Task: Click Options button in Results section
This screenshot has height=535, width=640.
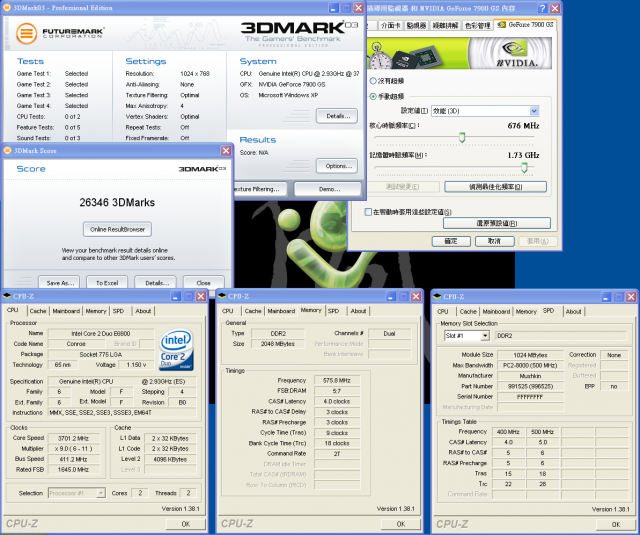Action: coord(337,166)
